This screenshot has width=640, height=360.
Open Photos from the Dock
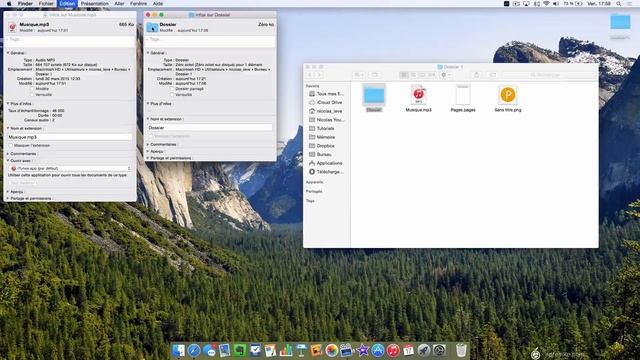click(332, 350)
